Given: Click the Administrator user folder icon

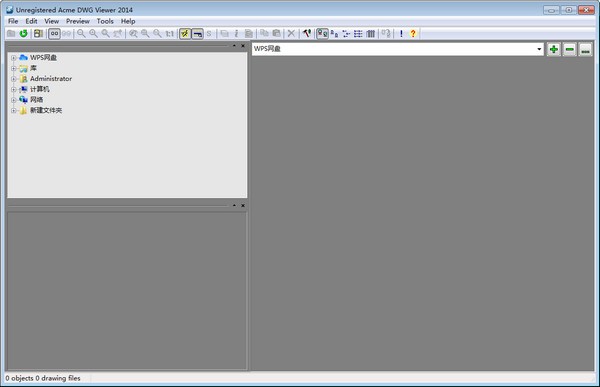Looking at the screenshot, I should [23, 79].
